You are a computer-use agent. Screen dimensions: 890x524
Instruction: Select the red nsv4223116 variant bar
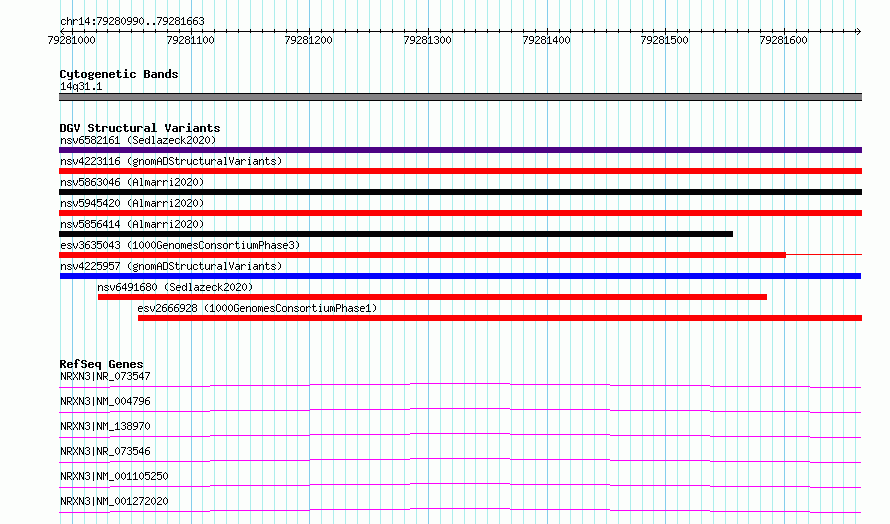coord(460,171)
